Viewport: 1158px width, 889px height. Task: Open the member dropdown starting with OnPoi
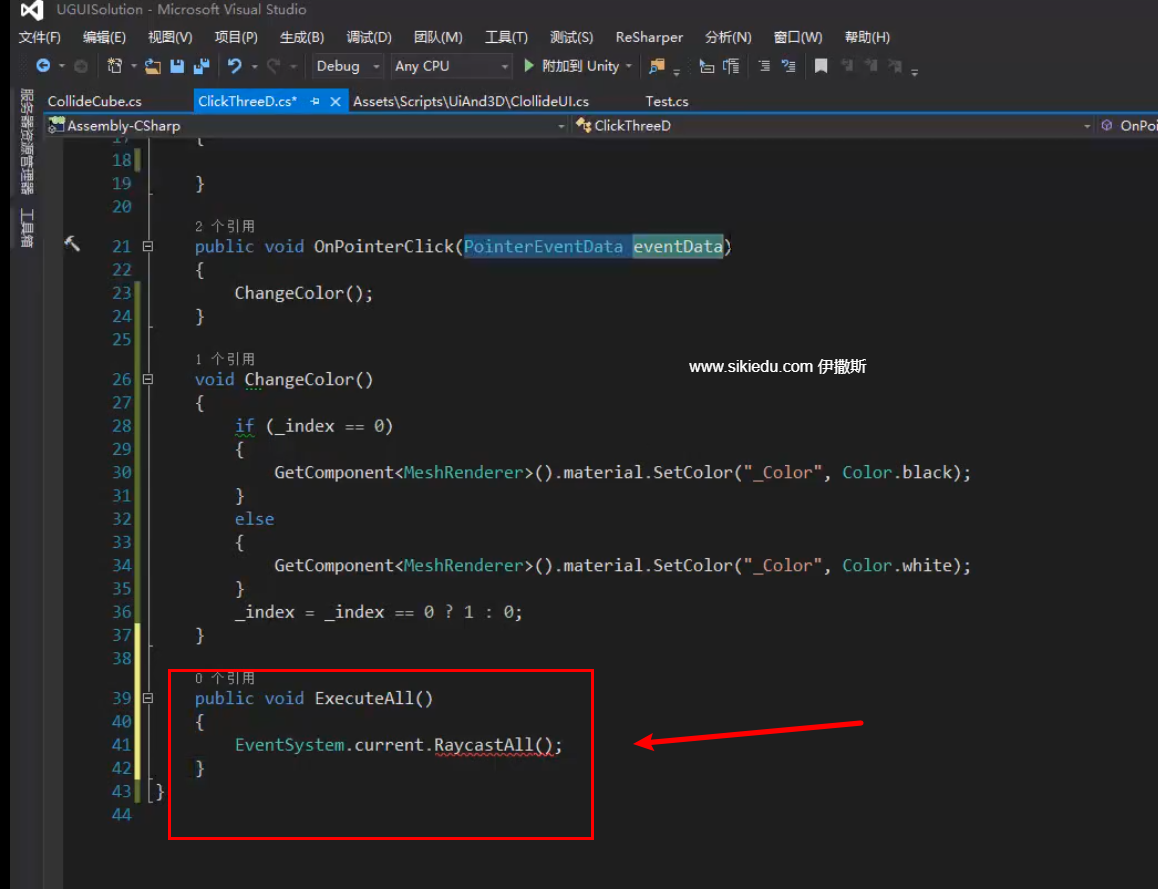pyautogui.click(x=1128, y=126)
